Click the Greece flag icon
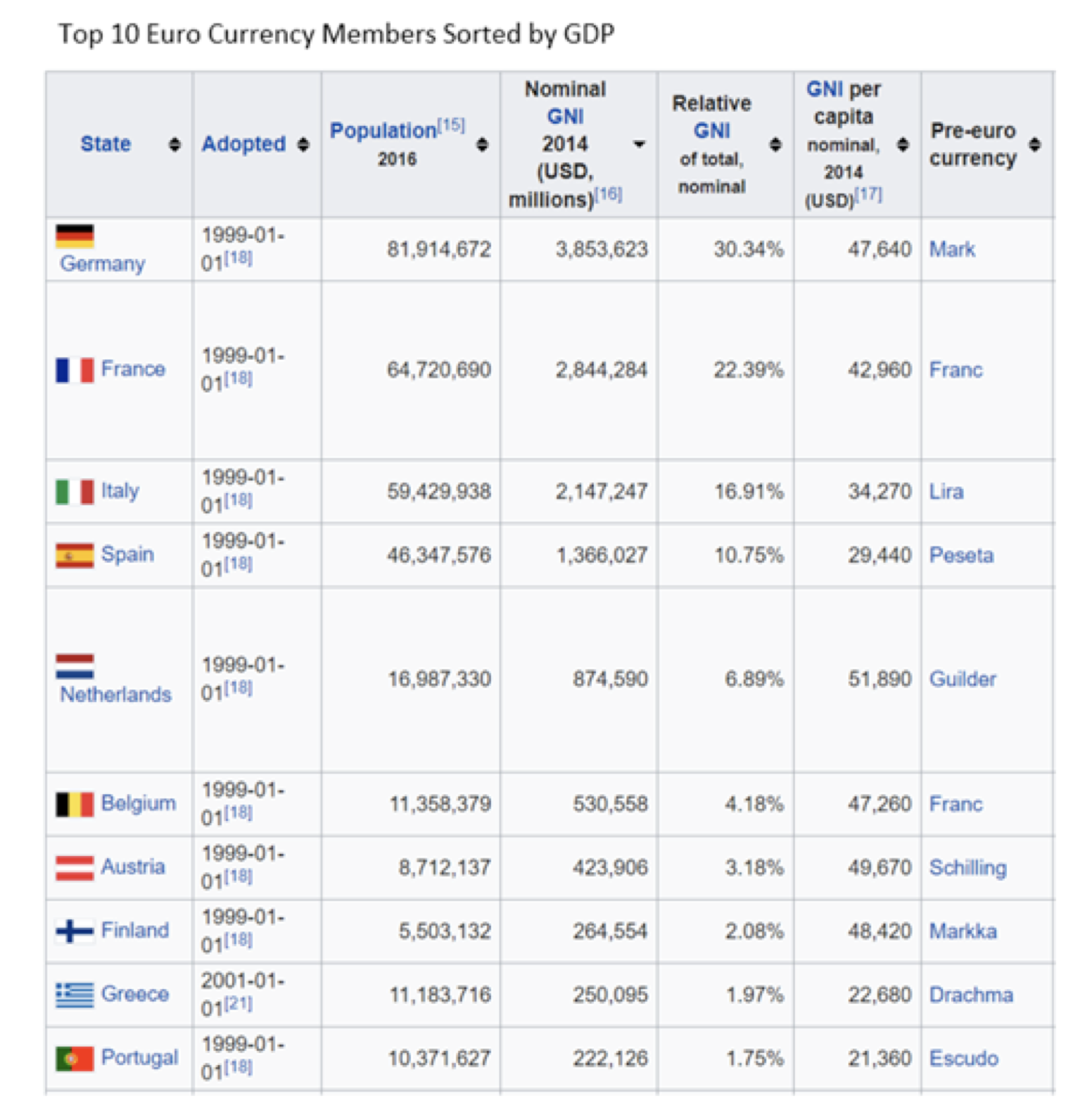Viewport: 1092px width, 1110px height. 75,995
